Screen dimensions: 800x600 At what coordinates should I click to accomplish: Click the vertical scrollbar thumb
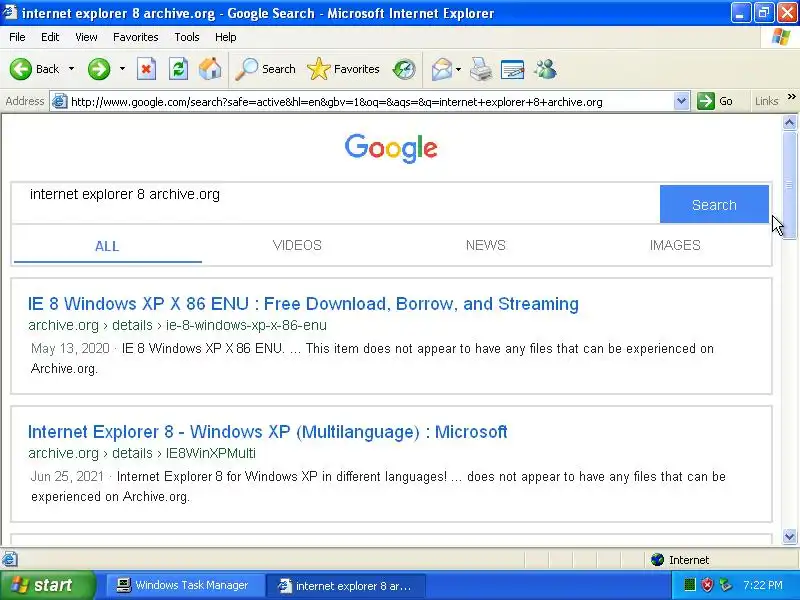coord(789,185)
